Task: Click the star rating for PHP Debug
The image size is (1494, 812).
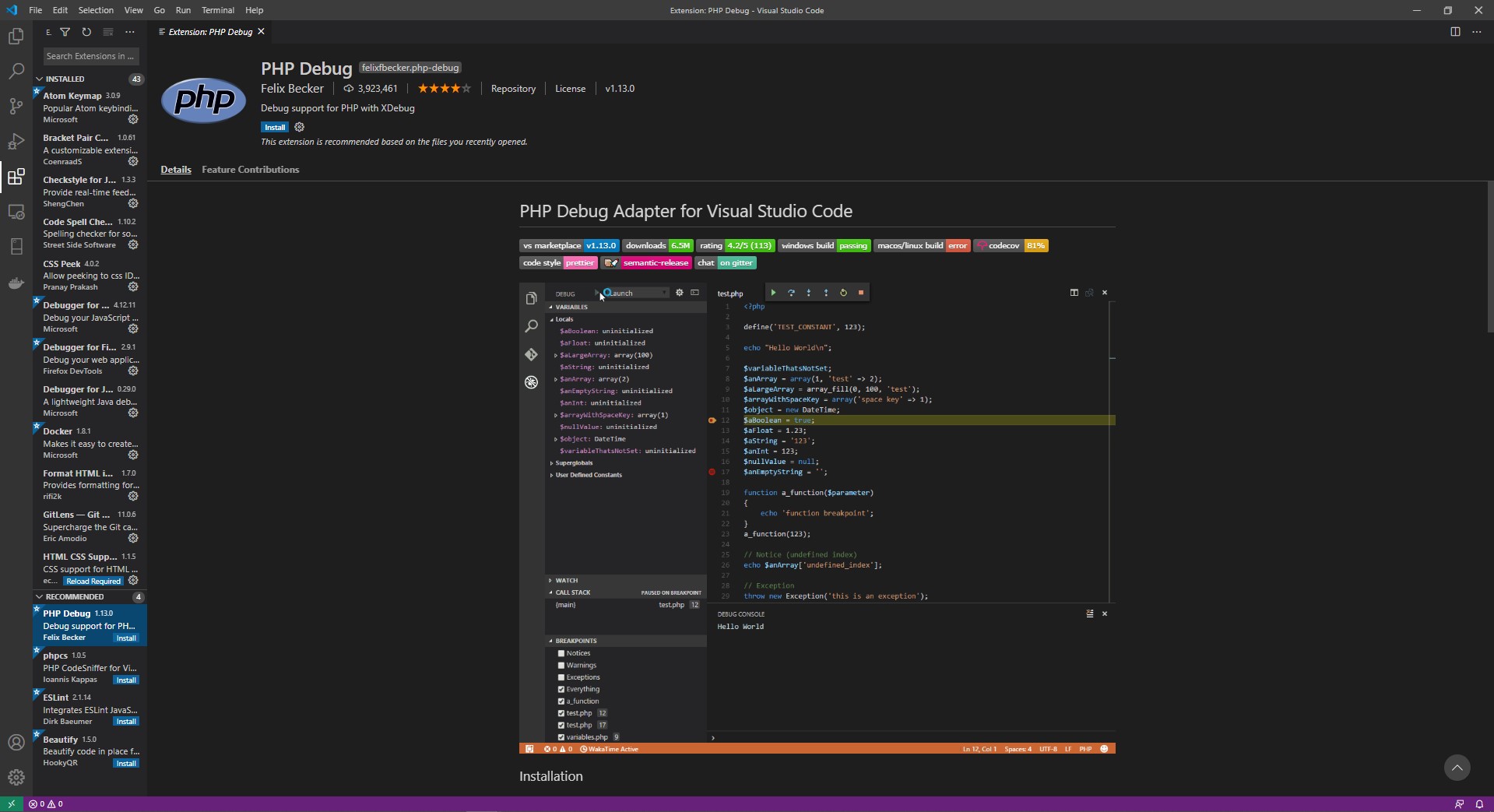Action: point(445,89)
